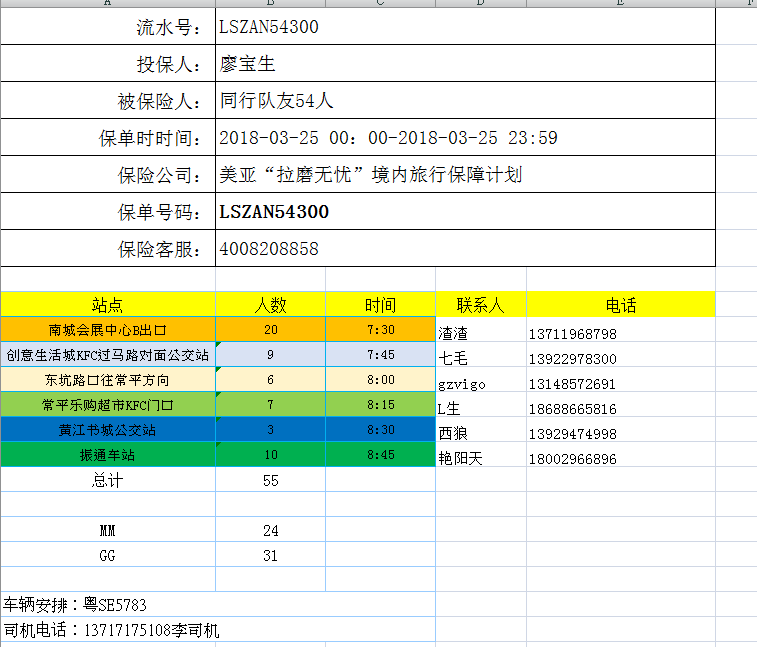This screenshot has height=647, width=757.
Task: Select the cell containing 流水号 label
Action: tap(108, 27)
